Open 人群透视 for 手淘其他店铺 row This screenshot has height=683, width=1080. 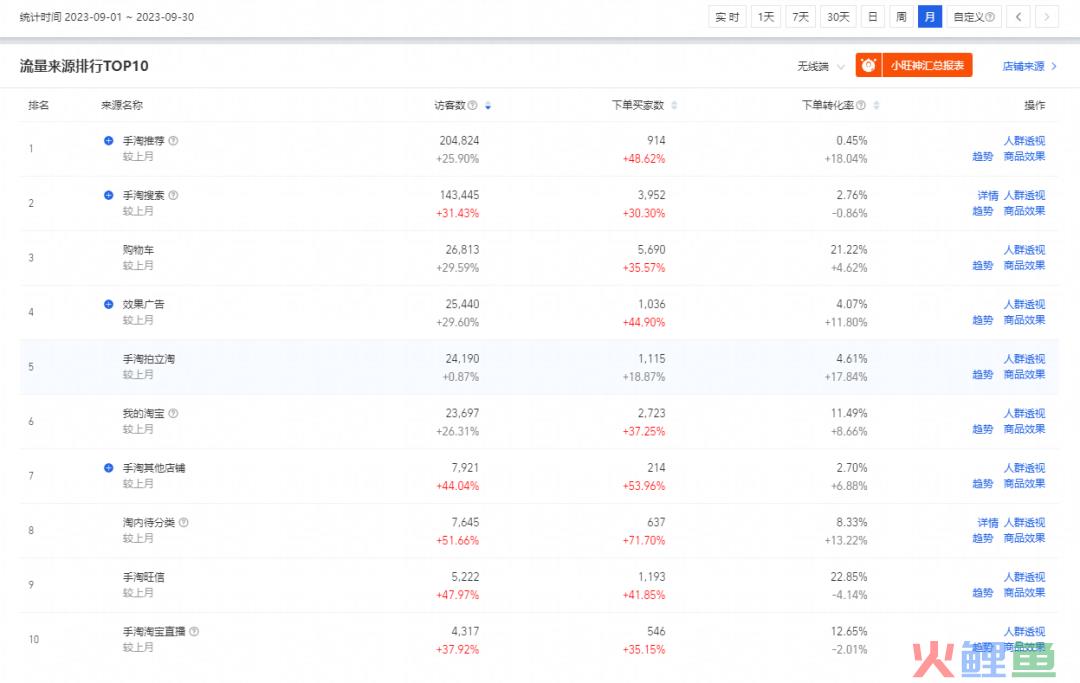pos(1024,468)
